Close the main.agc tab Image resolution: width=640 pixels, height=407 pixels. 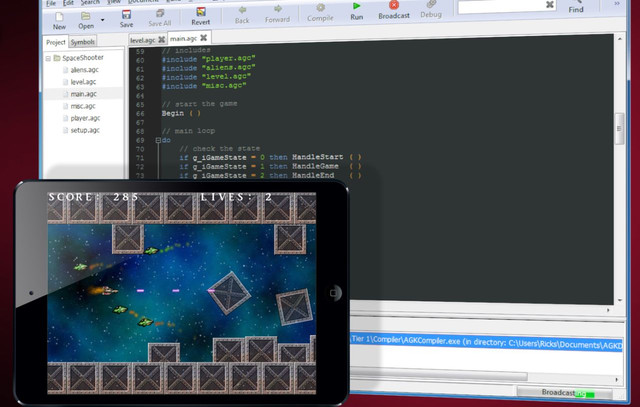tap(203, 38)
